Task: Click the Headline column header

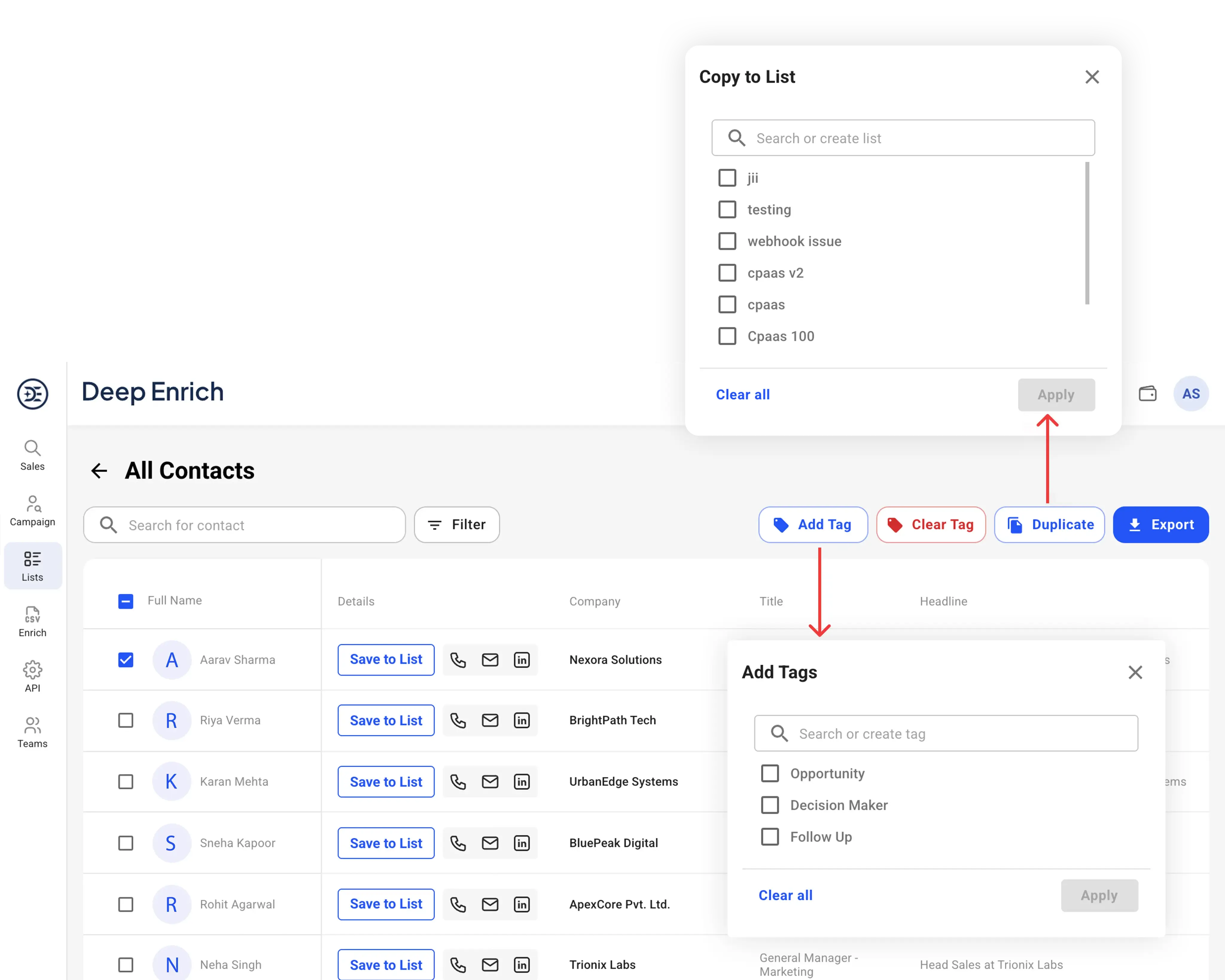Action: tap(943, 601)
